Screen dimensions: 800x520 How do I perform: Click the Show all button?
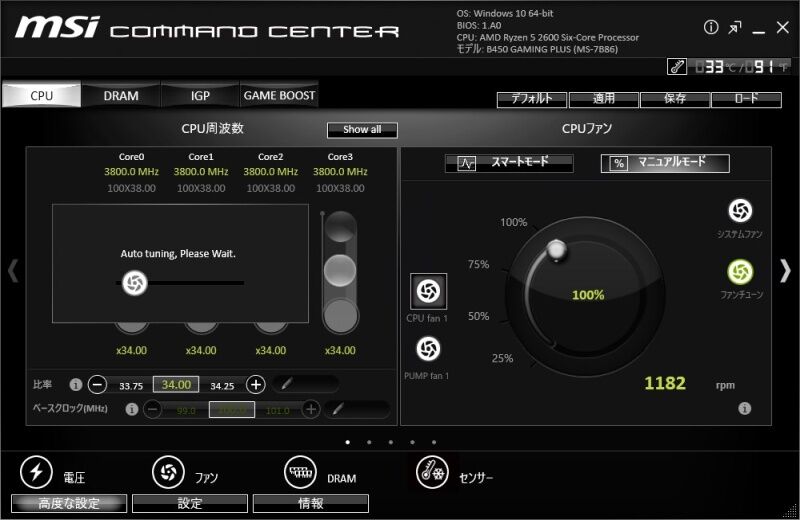pos(362,130)
